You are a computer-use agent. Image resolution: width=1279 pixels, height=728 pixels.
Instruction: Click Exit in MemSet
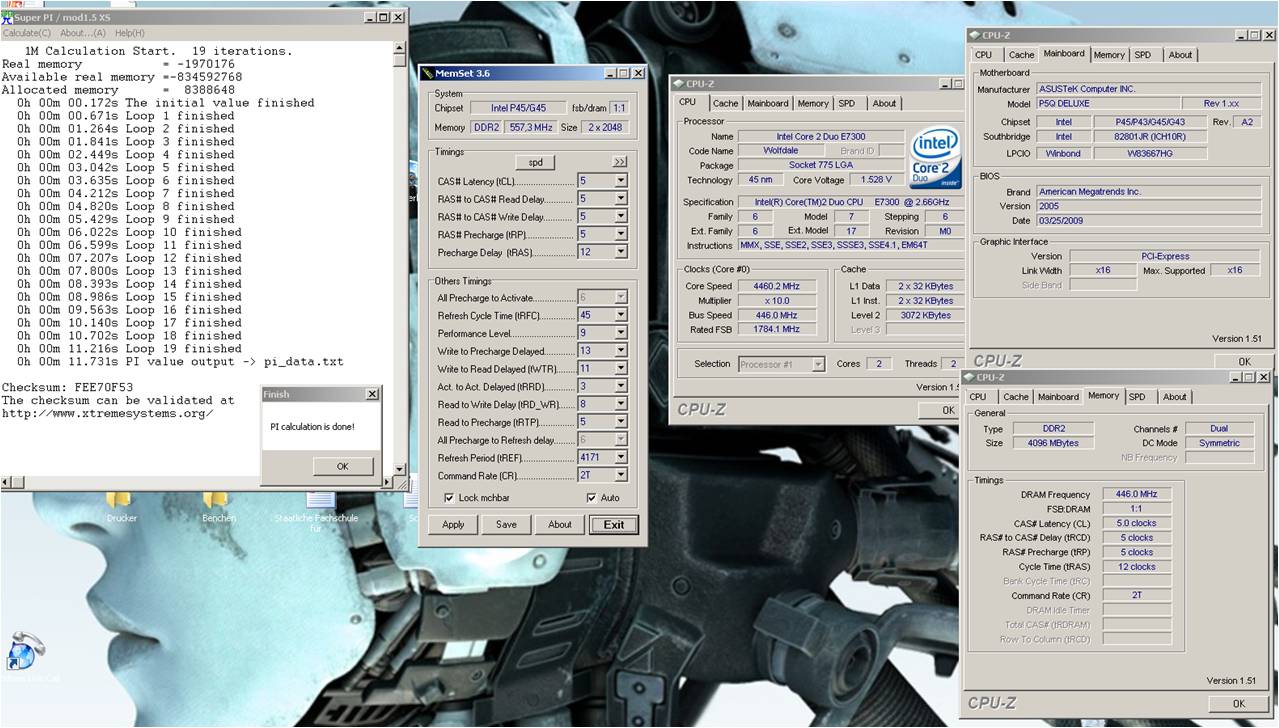click(614, 524)
